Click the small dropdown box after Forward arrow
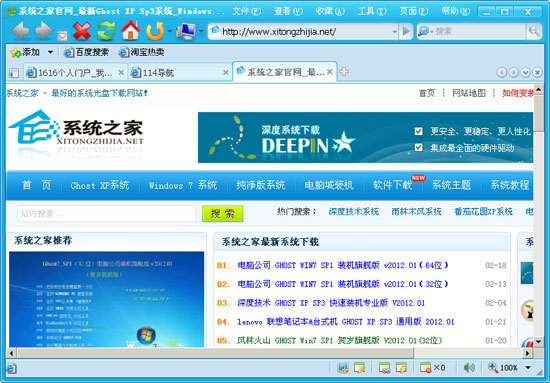550x383 pixels. tap(62, 35)
